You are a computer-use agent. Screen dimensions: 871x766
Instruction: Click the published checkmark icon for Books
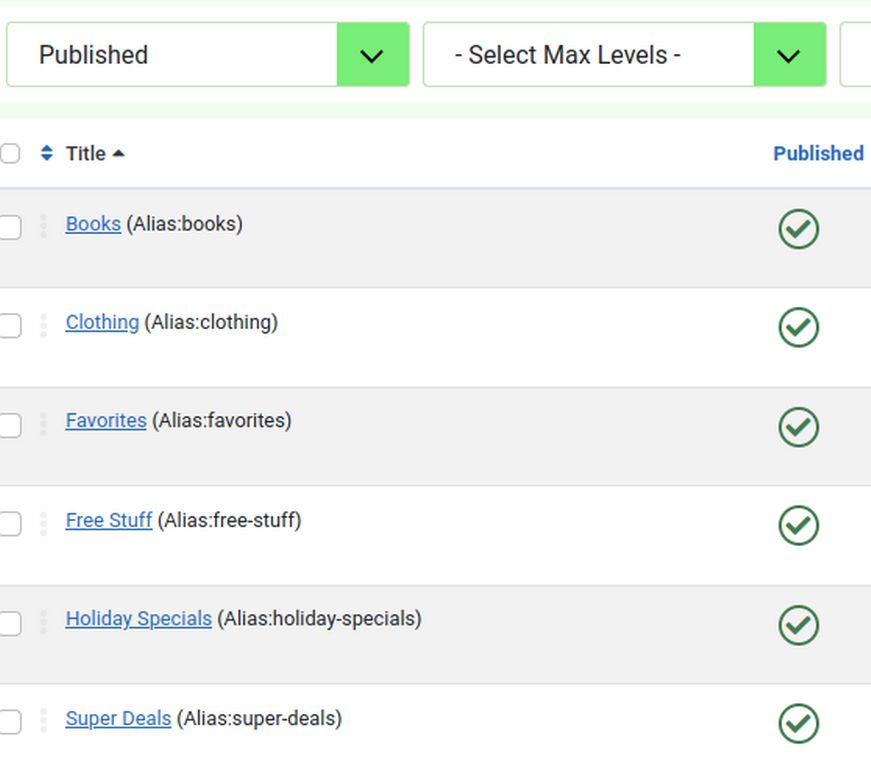click(x=798, y=229)
